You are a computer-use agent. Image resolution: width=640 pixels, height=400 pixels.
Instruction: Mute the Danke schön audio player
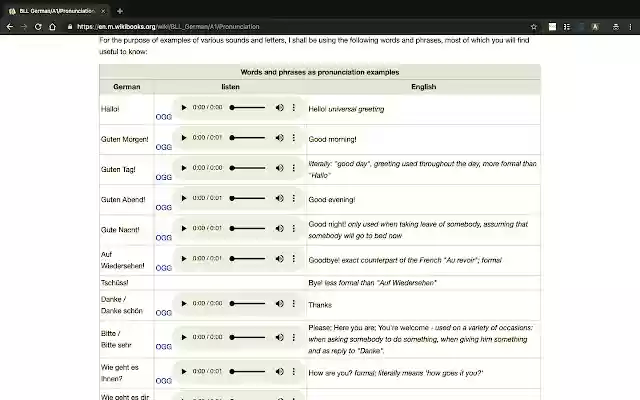point(280,303)
